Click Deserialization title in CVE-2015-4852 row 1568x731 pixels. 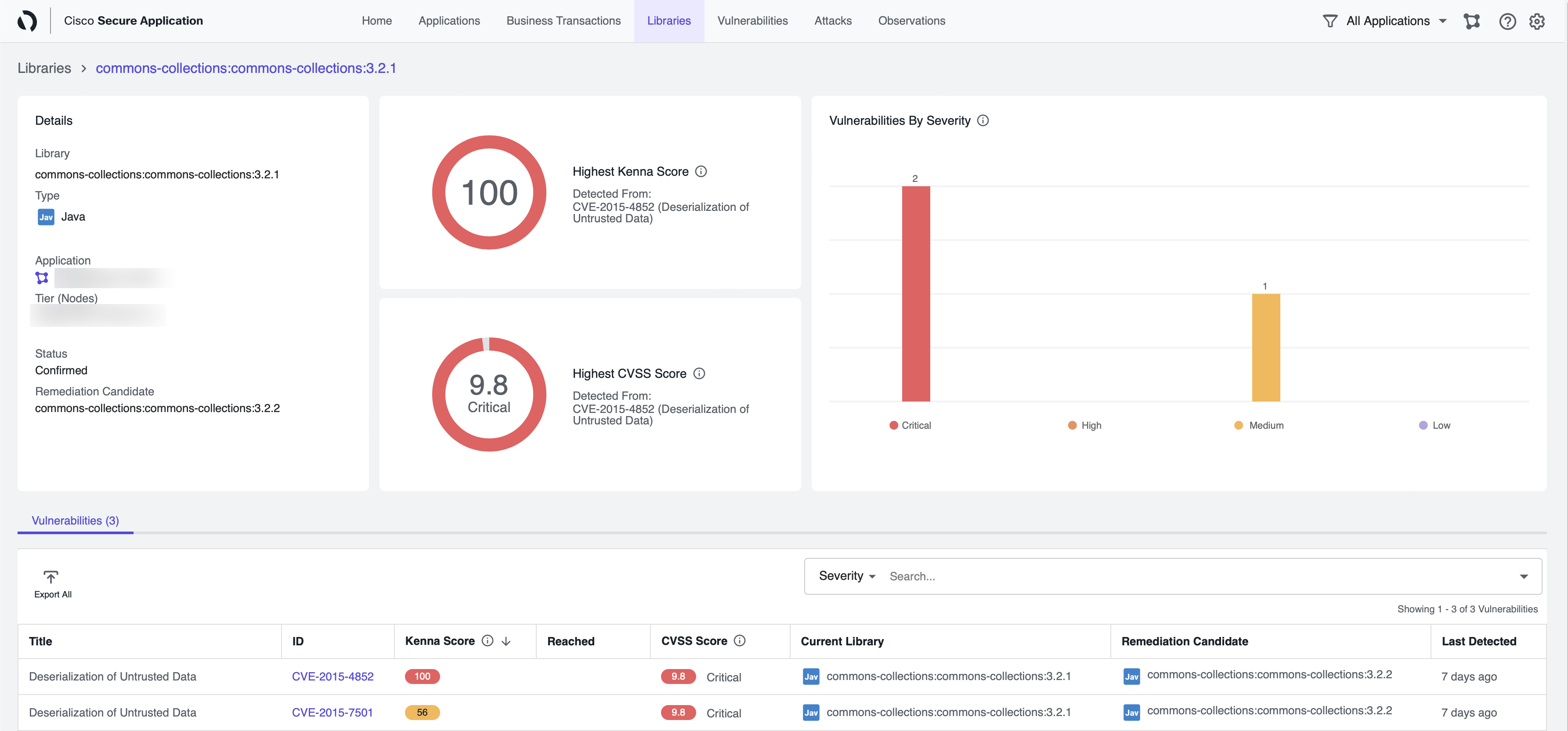(112, 676)
